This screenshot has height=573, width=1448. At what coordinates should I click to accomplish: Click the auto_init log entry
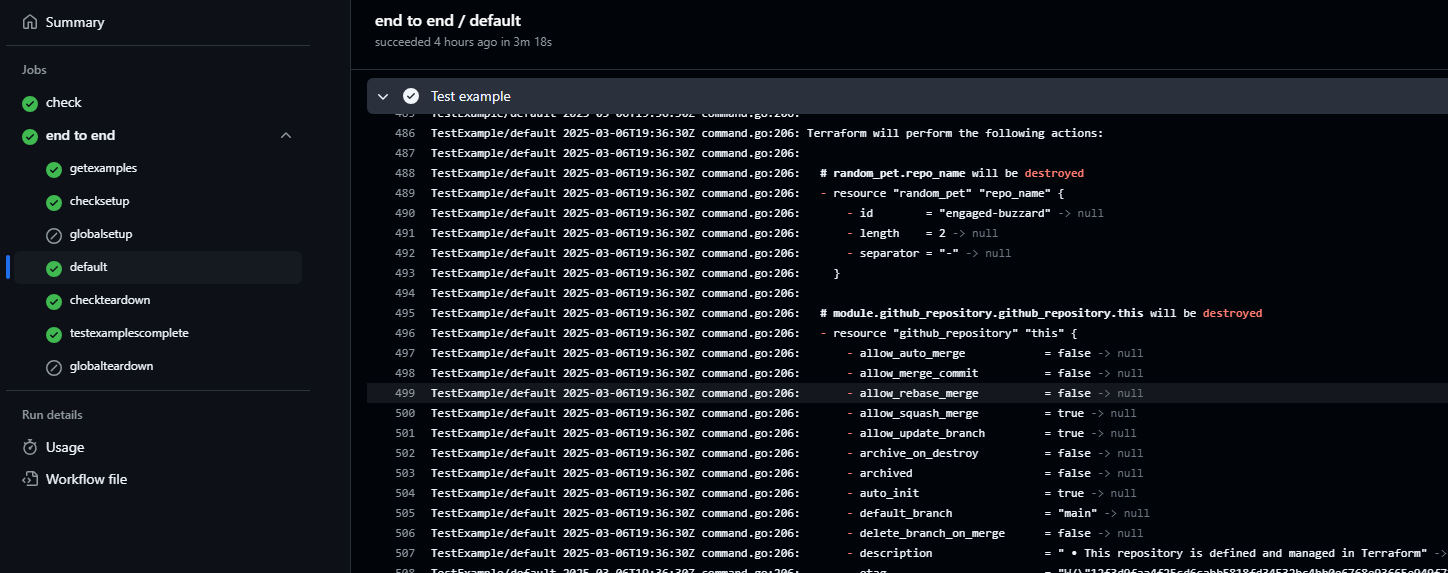[x=907, y=493]
